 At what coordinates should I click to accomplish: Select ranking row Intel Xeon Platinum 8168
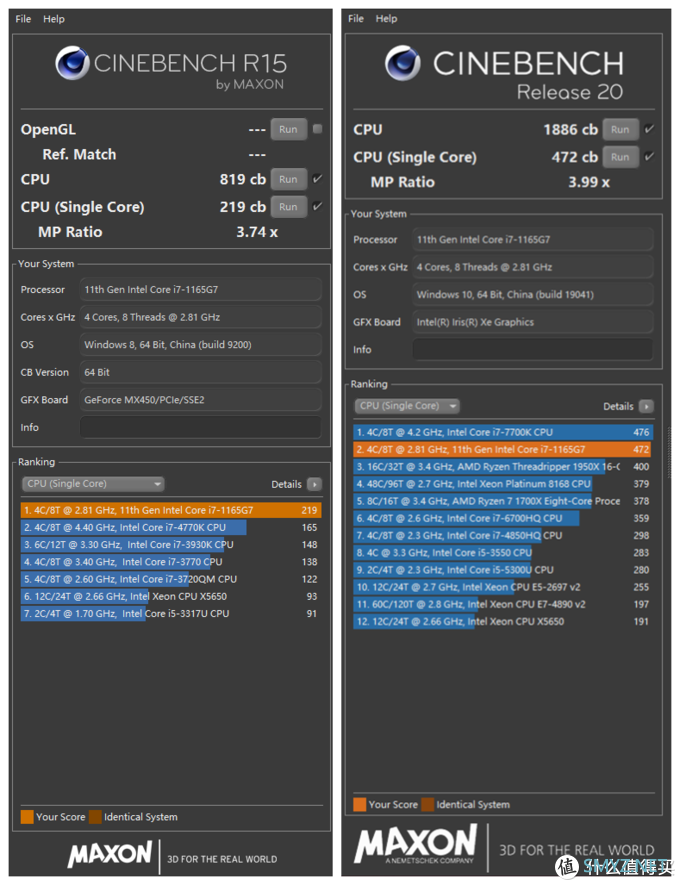503,484
